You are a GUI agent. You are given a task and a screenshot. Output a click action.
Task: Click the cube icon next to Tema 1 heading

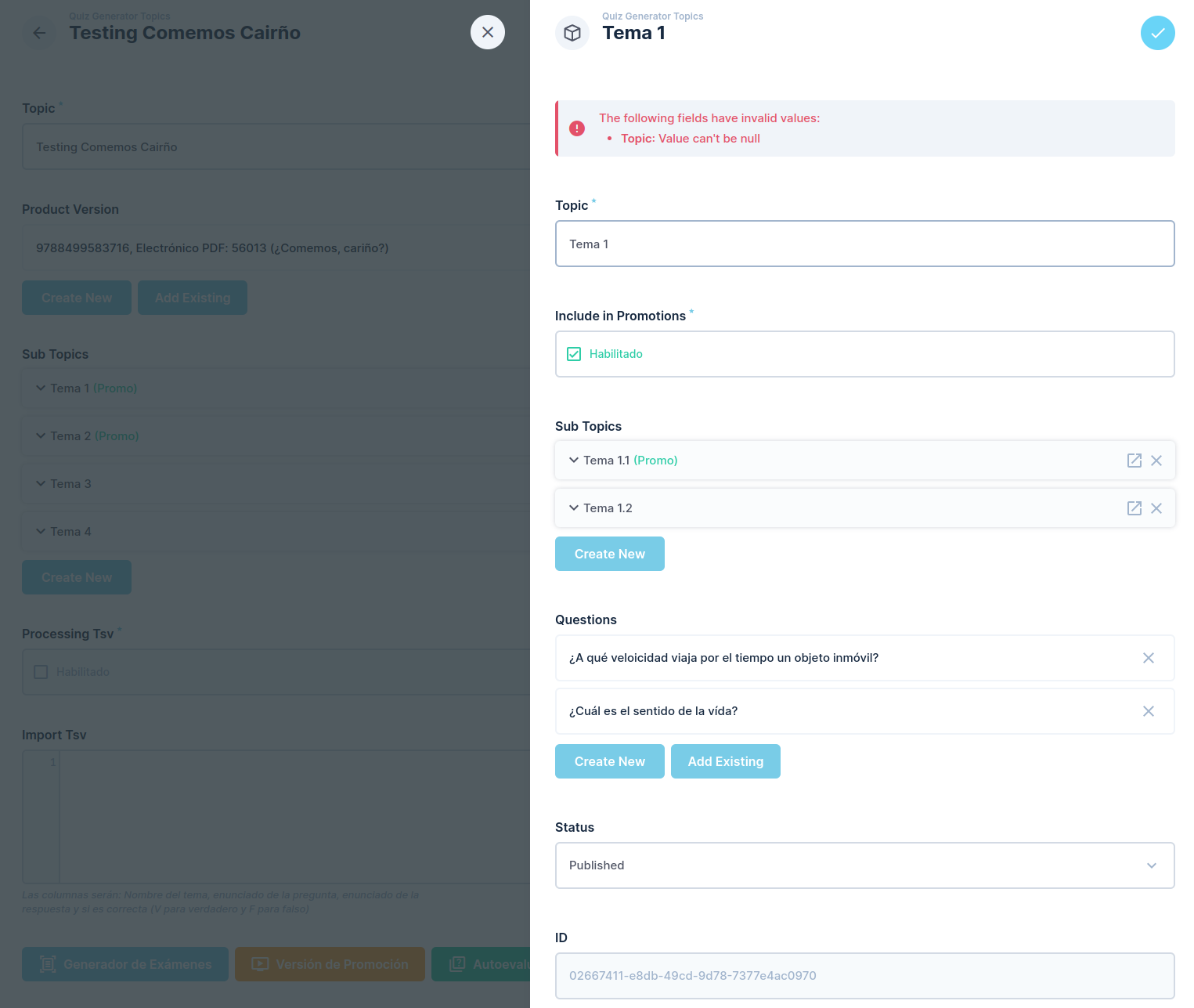click(x=572, y=32)
